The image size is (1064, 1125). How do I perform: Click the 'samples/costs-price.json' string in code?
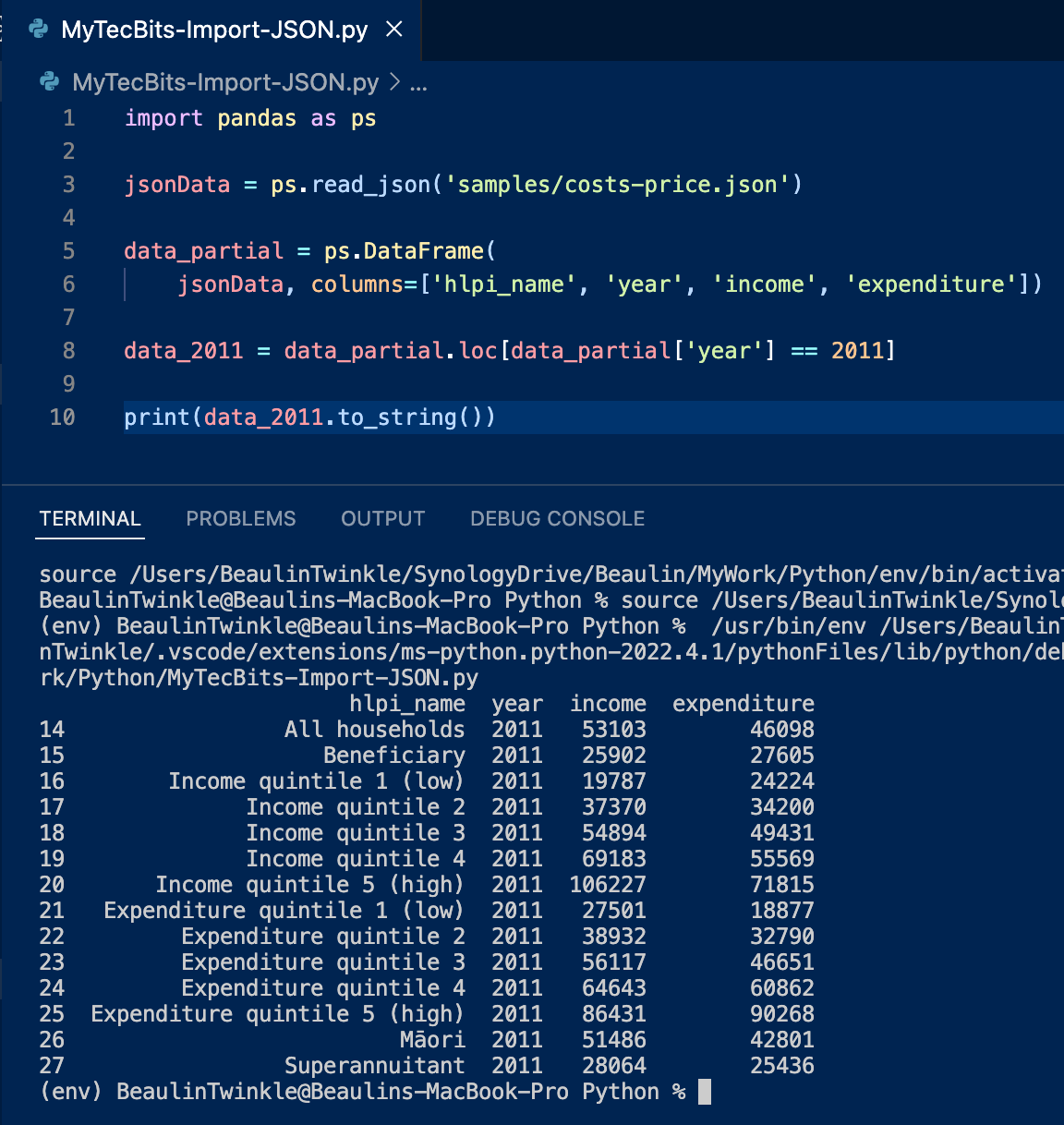tap(617, 185)
